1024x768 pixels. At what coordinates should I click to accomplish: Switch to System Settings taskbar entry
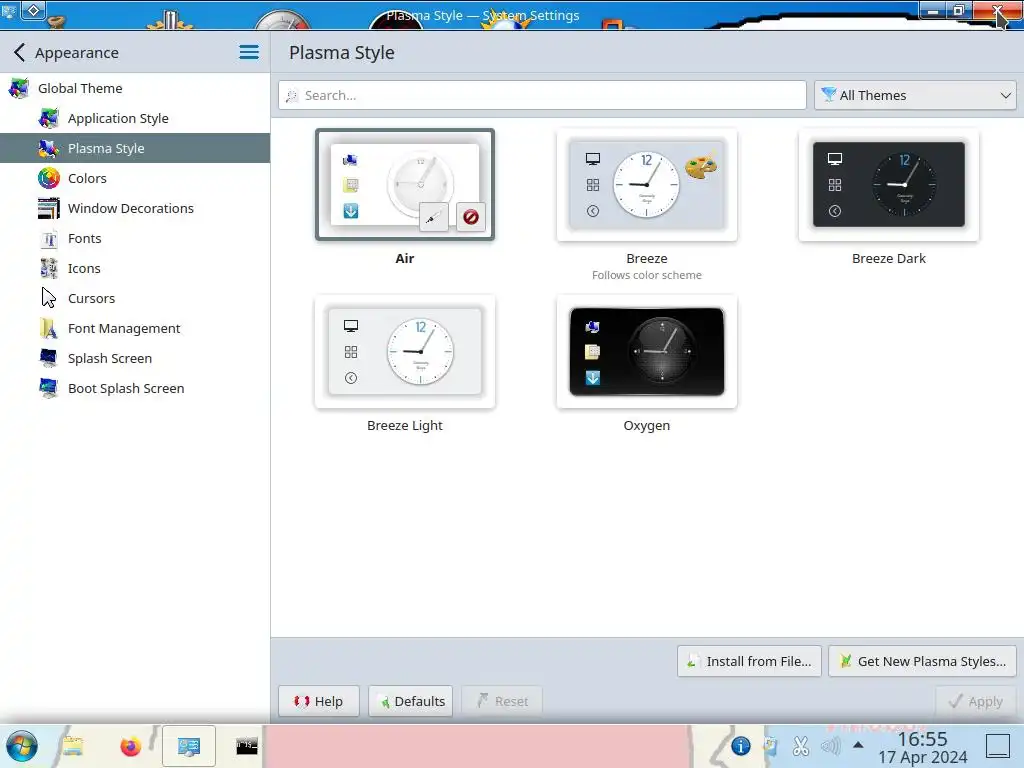click(189, 746)
